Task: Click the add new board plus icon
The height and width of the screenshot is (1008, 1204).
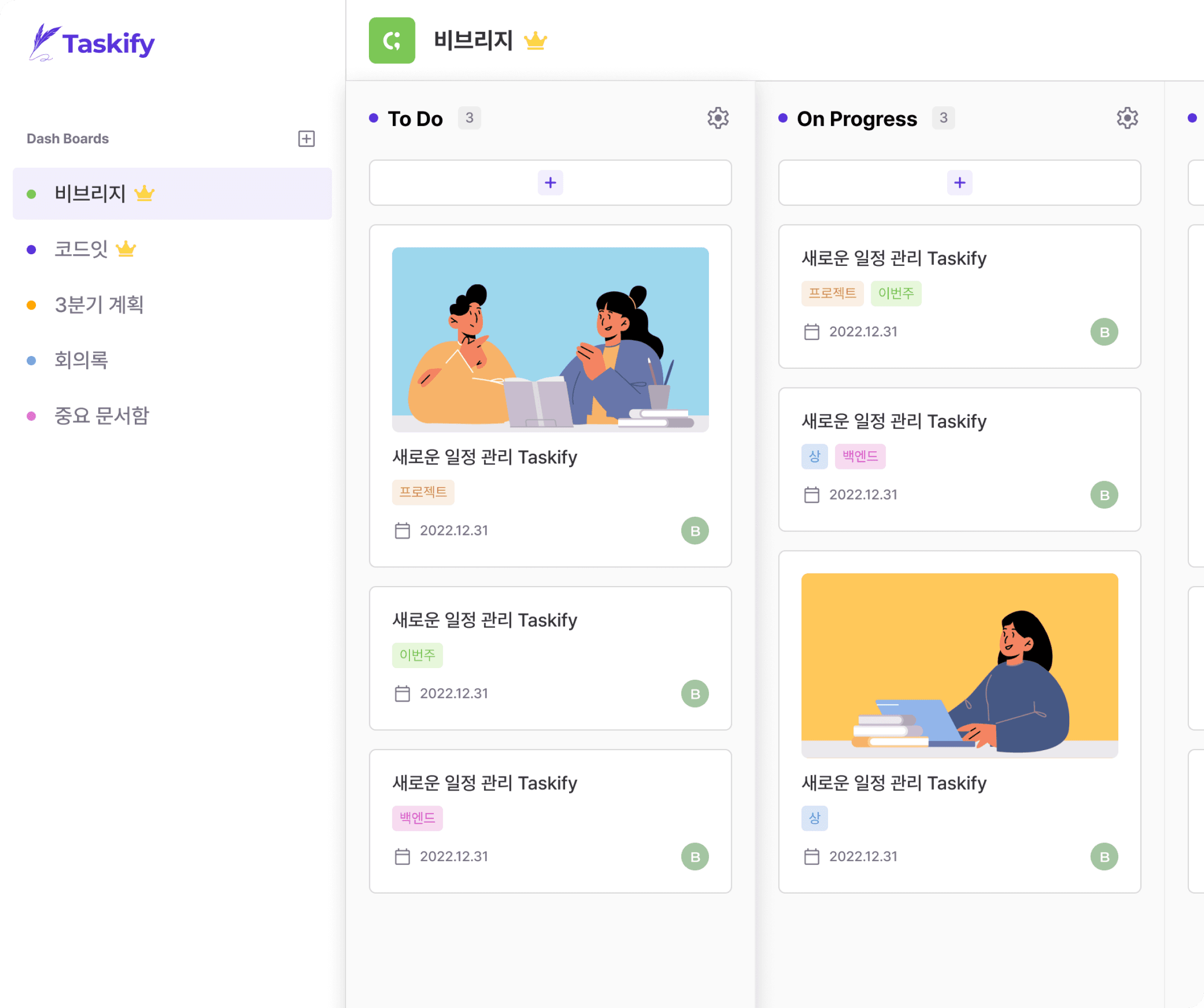Action: [x=306, y=138]
